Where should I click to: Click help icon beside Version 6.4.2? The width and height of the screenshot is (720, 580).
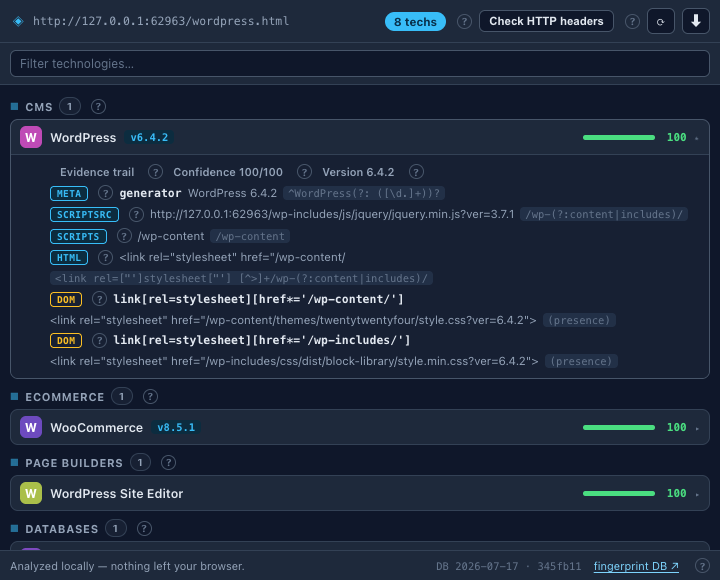point(416,172)
